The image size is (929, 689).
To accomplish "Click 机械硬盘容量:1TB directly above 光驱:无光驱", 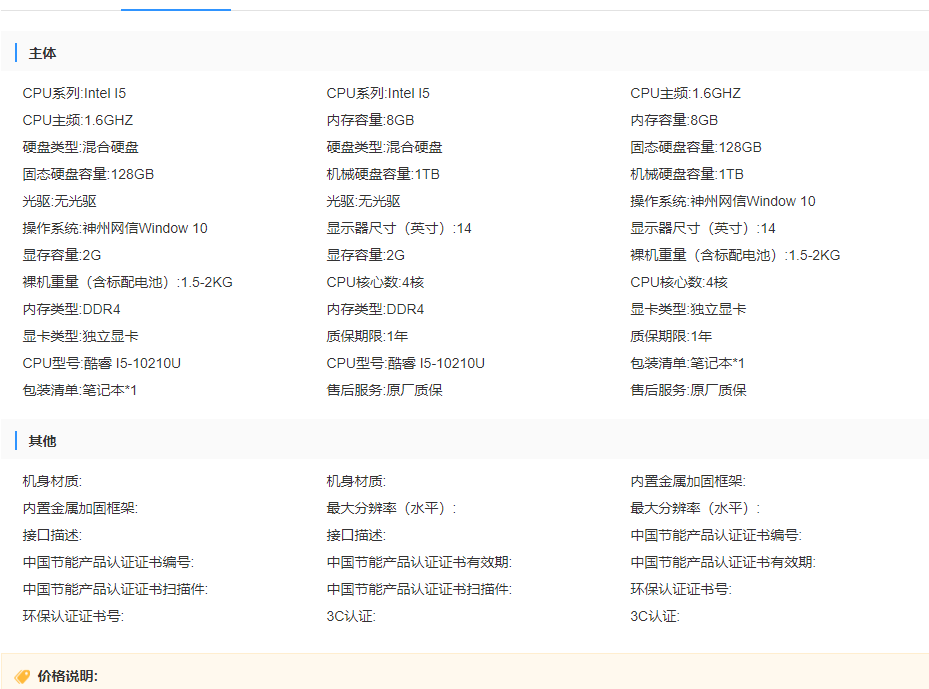I will point(383,174).
